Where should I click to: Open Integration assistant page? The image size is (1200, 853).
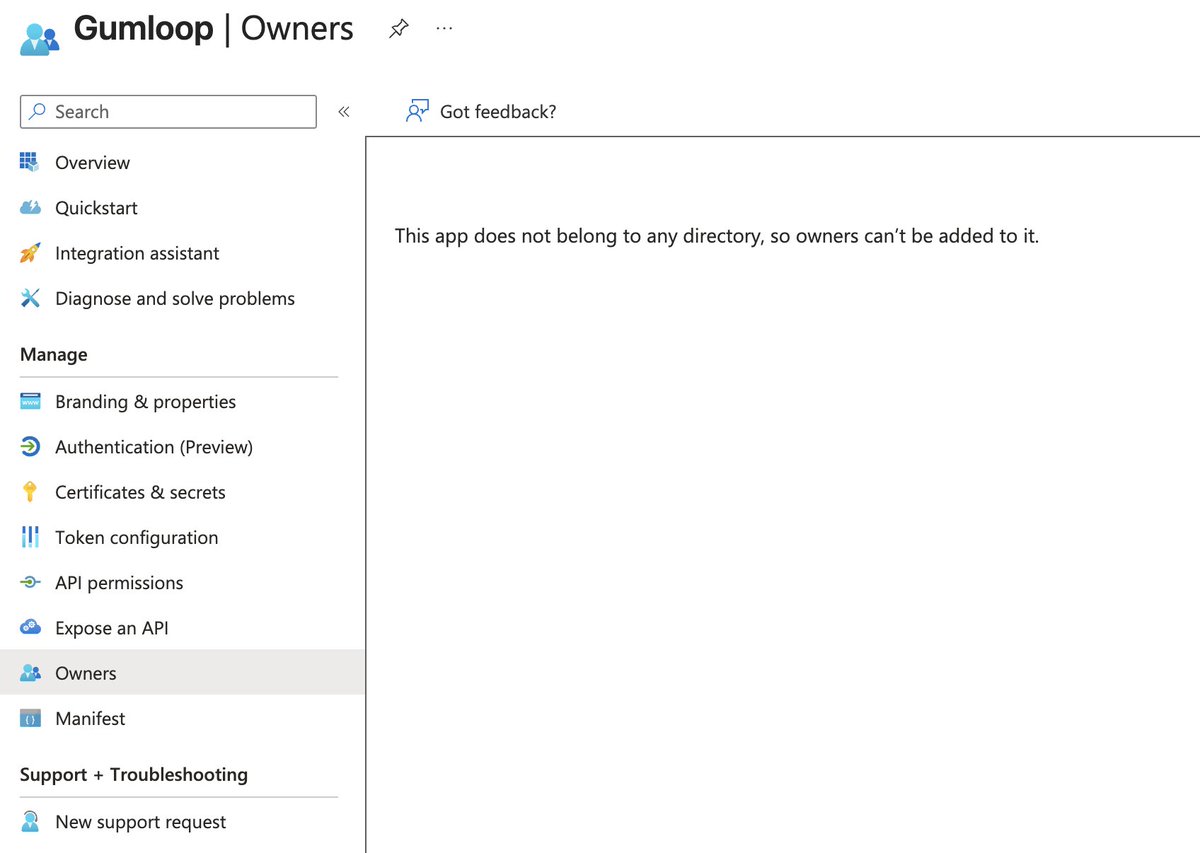click(137, 253)
